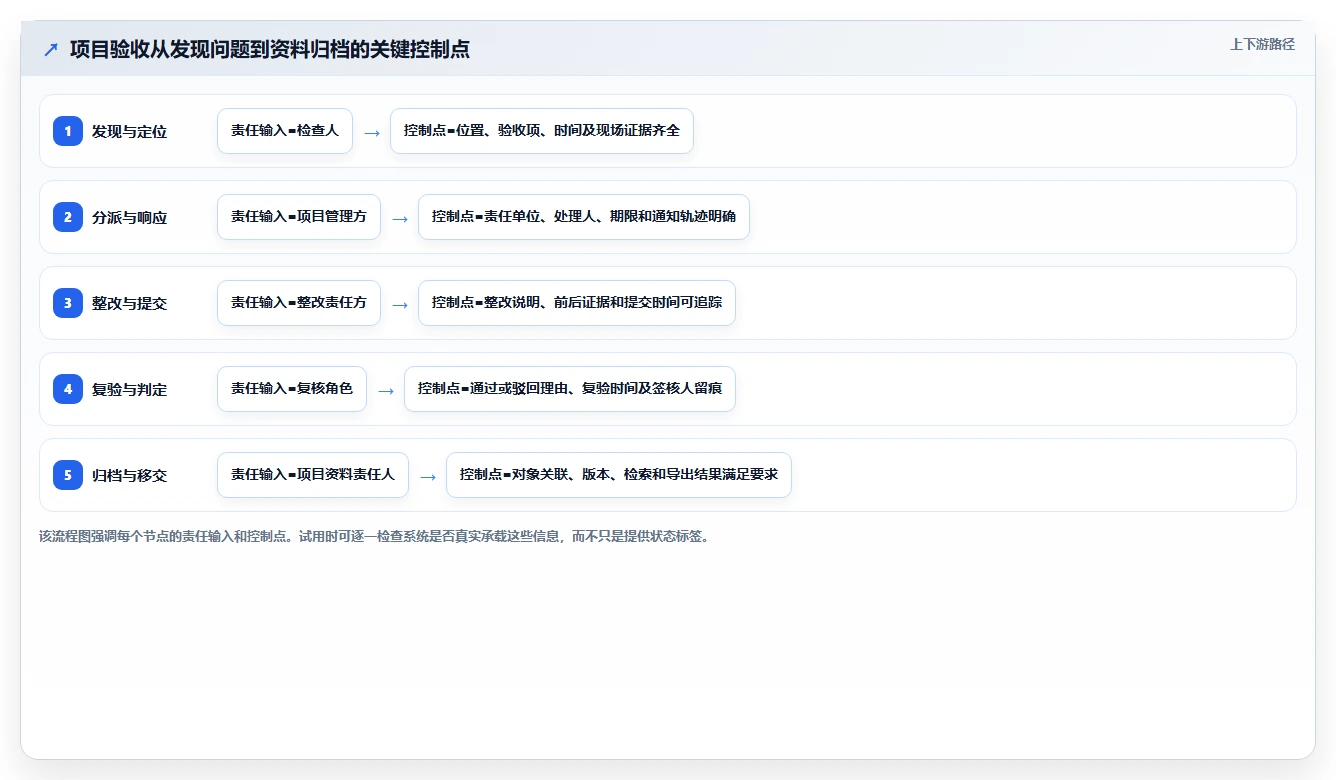Click the 责任输入=复核角色 box
1336x780 pixels.
(292, 389)
